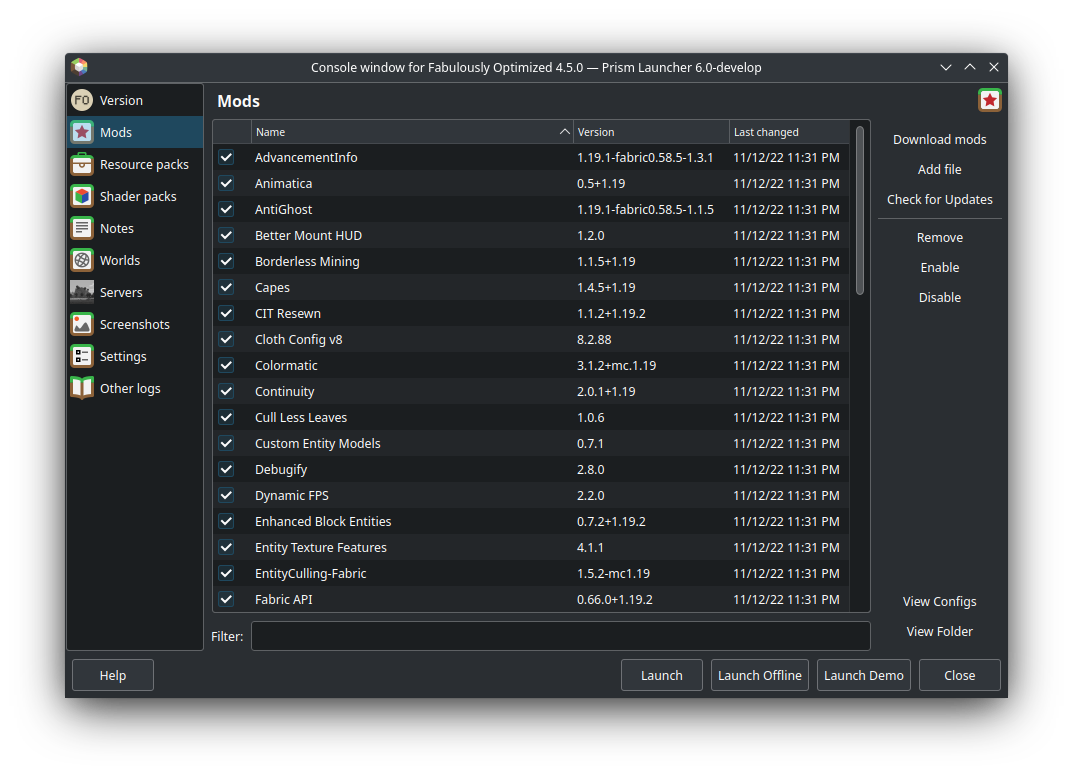Screen dimensions: 1073x775
Task: Uncheck the AdvancementInfo mod checkbox
Action: tap(227, 157)
